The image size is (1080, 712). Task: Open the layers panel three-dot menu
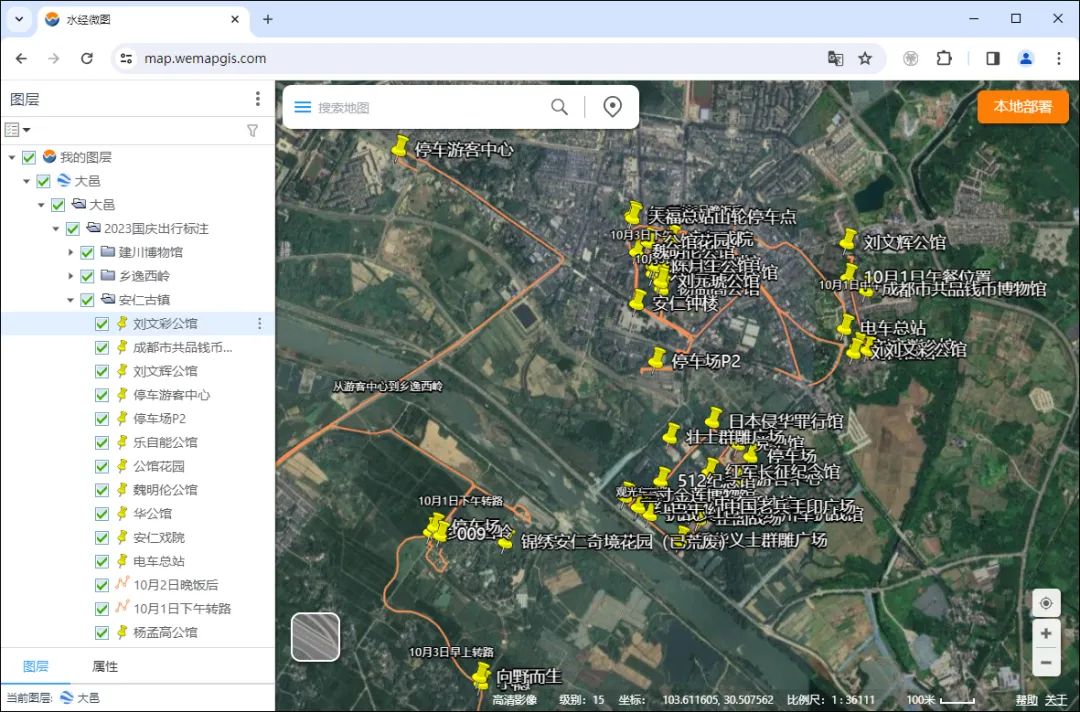(257, 99)
